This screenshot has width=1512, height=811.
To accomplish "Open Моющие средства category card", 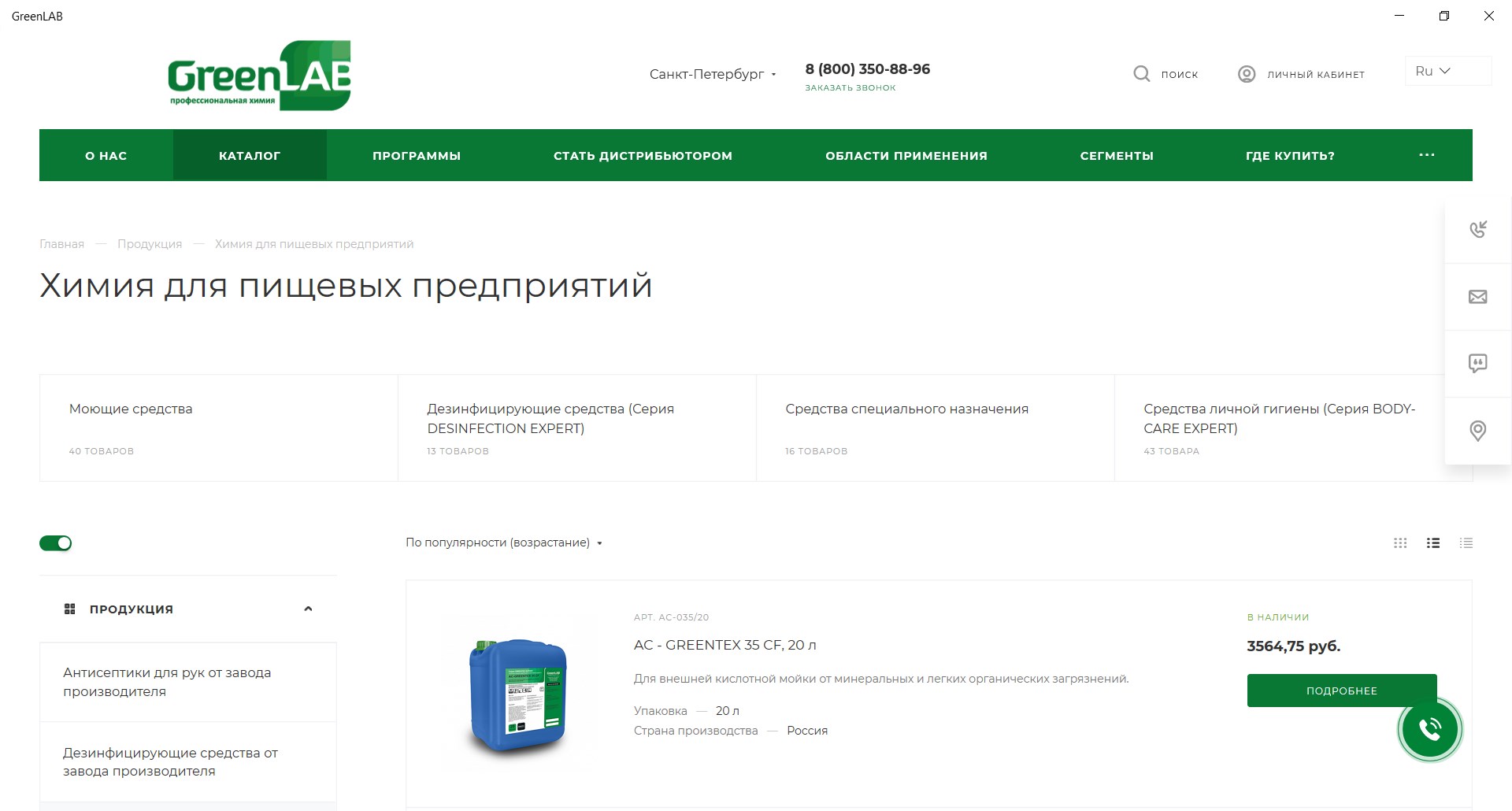I will coord(219,428).
